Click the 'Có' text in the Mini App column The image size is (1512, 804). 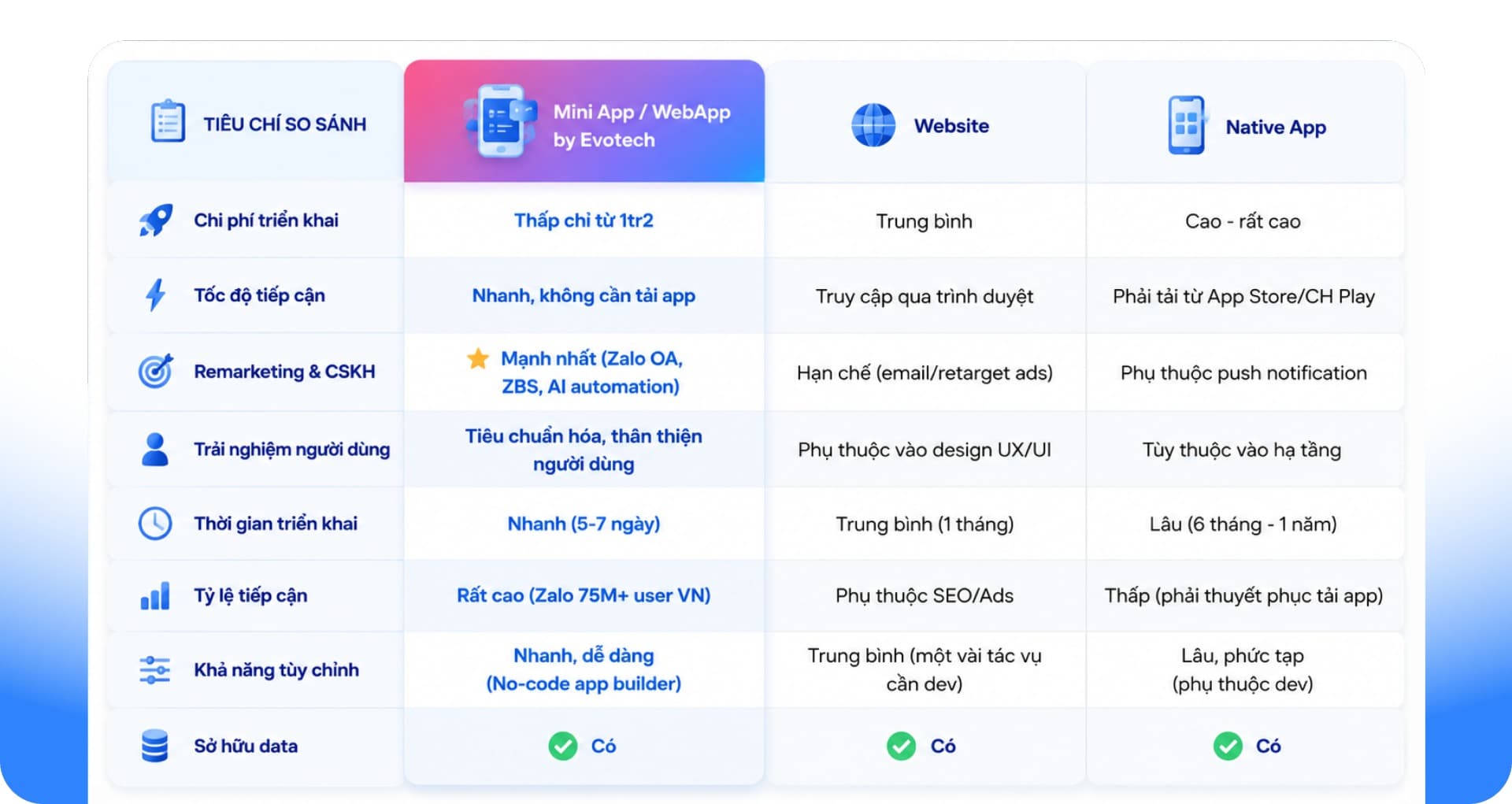tap(603, 746)
